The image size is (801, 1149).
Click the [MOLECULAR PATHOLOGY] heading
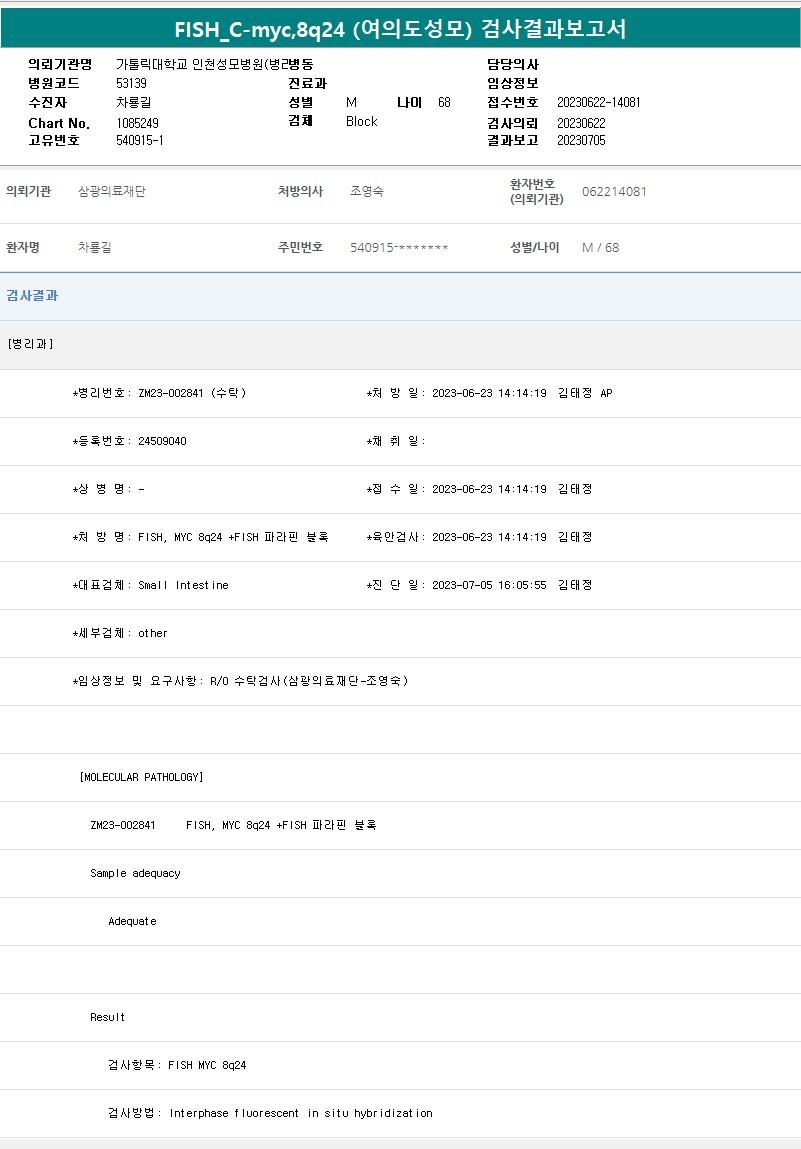141,777
